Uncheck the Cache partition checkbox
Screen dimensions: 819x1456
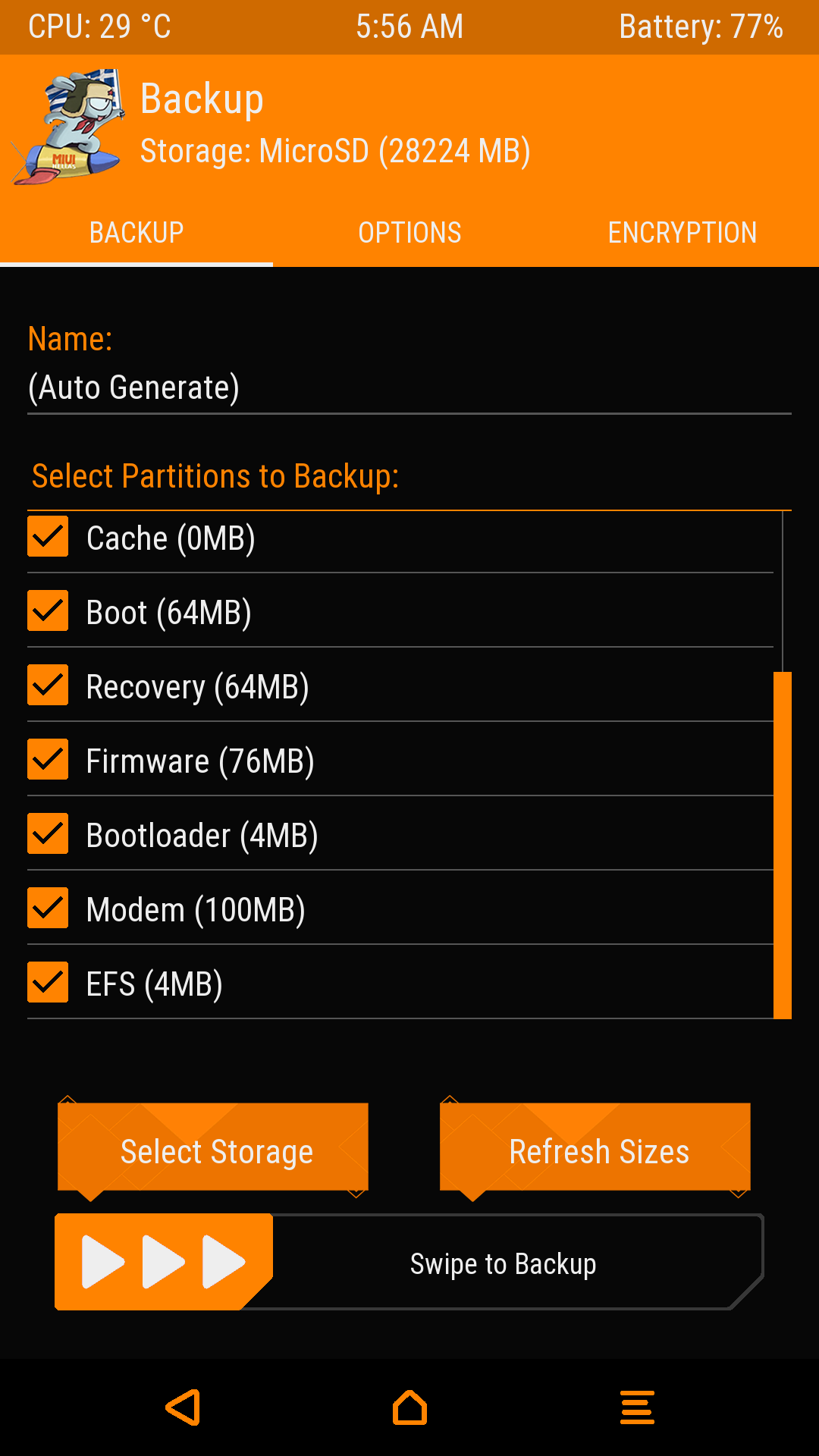(48, 537)
